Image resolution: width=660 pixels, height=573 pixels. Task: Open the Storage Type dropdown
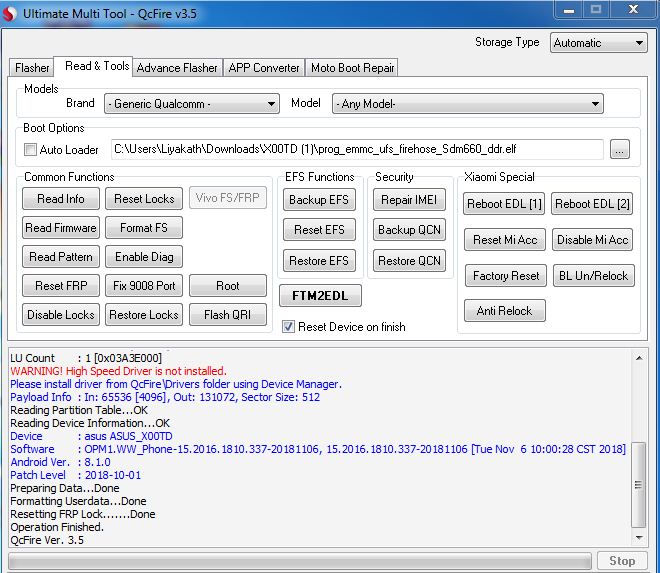pos(598,43)
